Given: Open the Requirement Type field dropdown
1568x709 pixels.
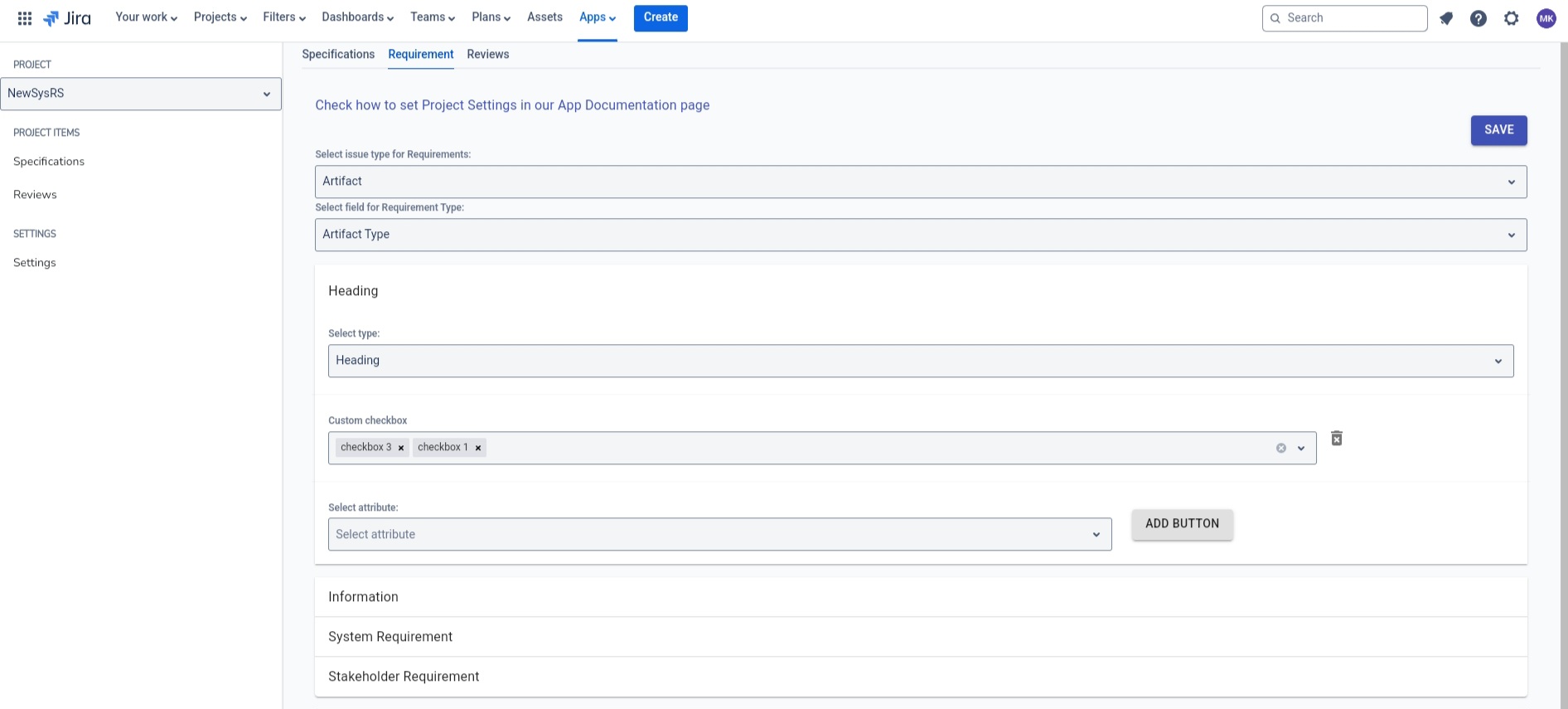Looking at the screenshot, I should pos(921,235).
